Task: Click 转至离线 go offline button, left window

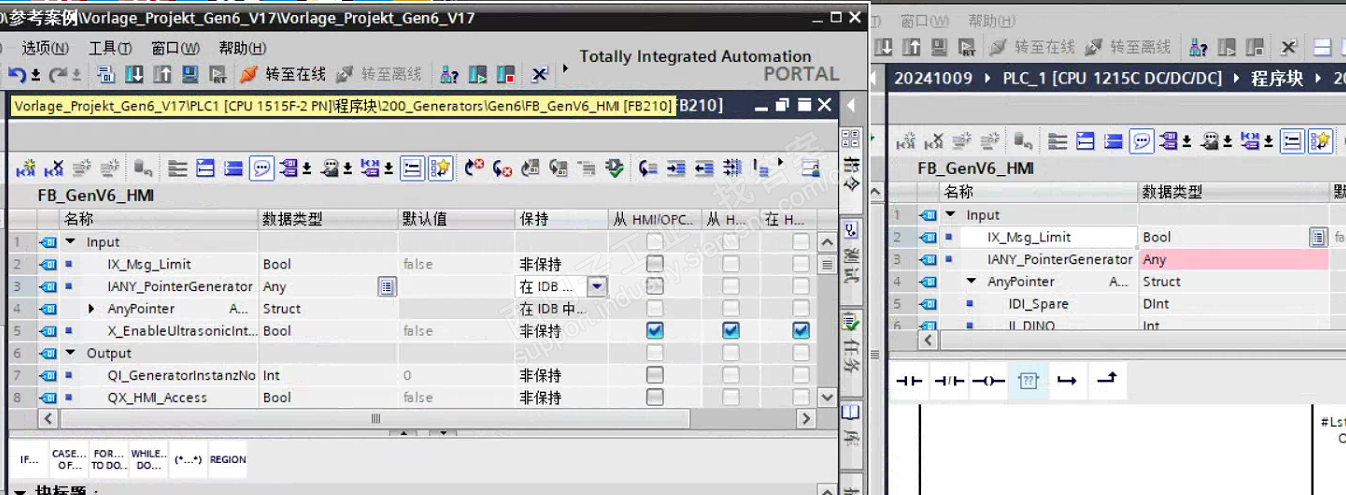Action: pos(379,74)
